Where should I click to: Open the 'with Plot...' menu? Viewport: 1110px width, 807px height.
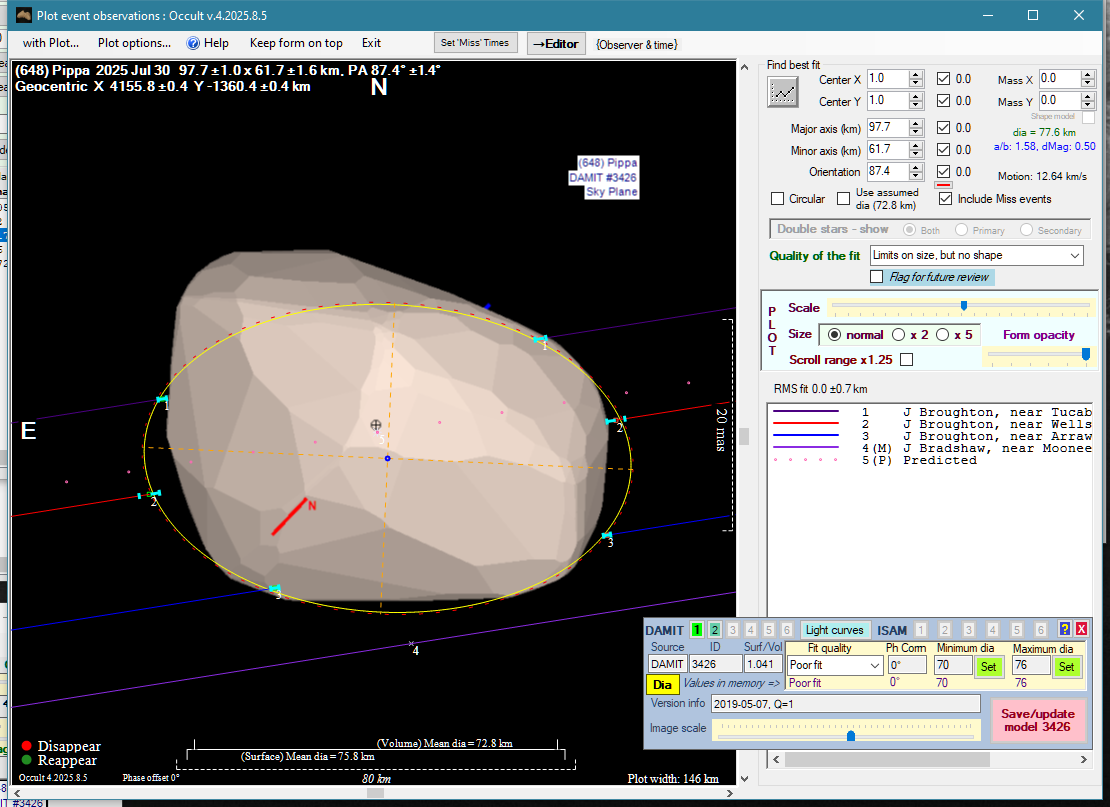pyautogui.click(x=50, y=43)
